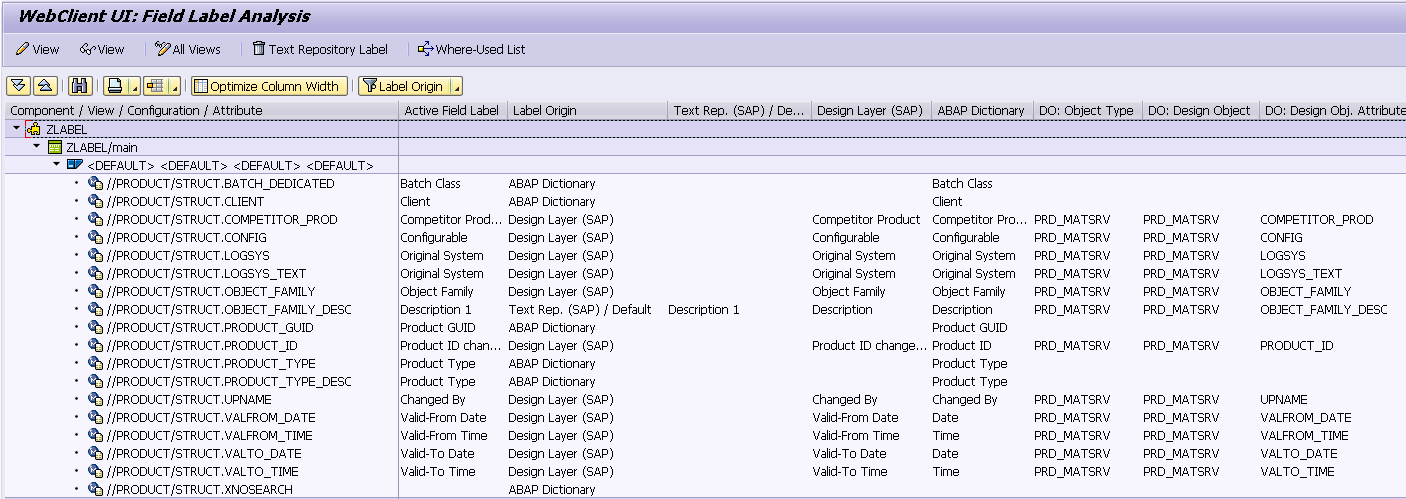This screenshot has height=499, width=1406.
Task: Open the Label Origin dropdown arrow
Action: 457,87
